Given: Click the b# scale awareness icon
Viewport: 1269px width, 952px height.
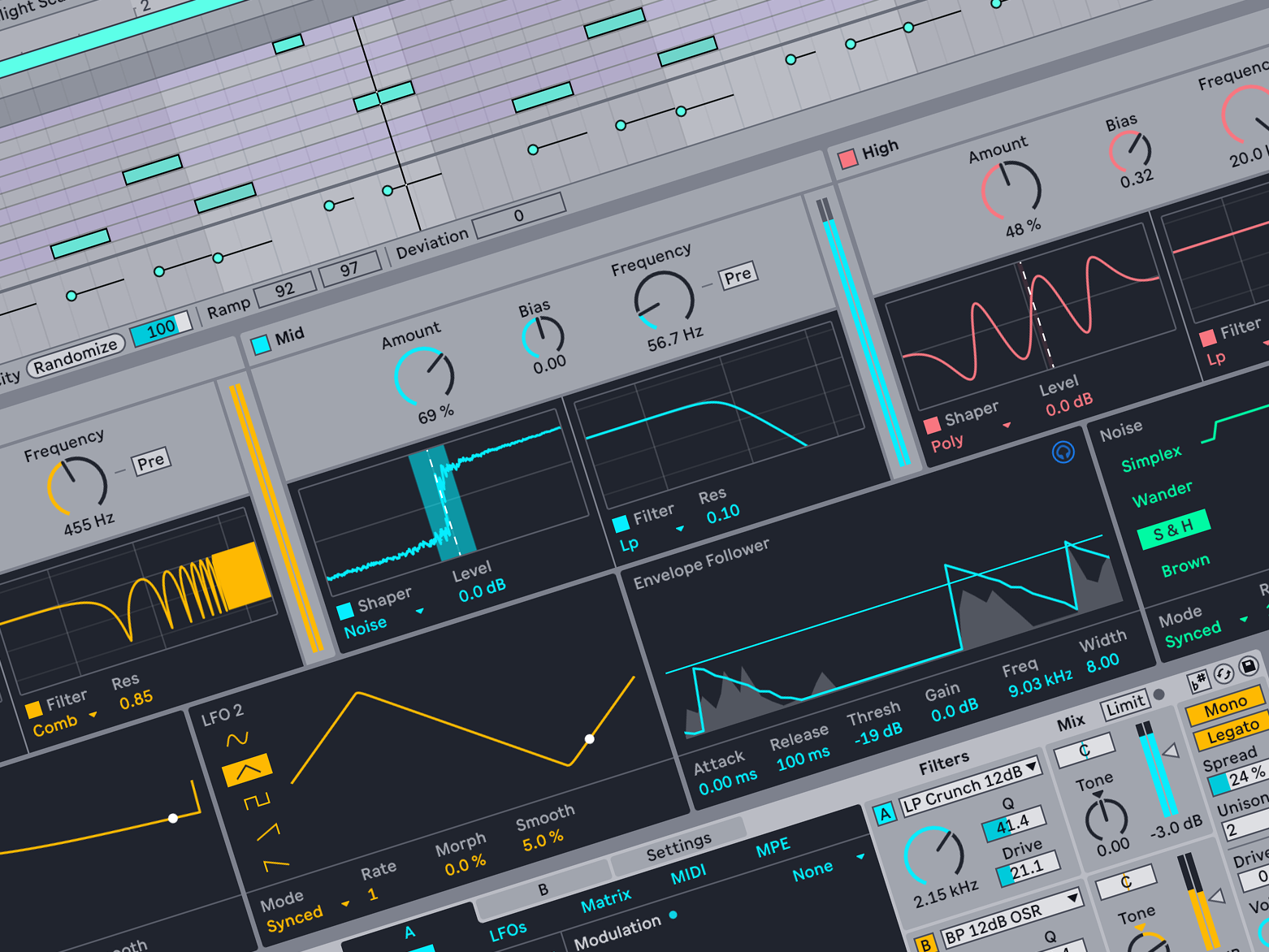Looking at the screenshot, I should [x=1198, y=682].
